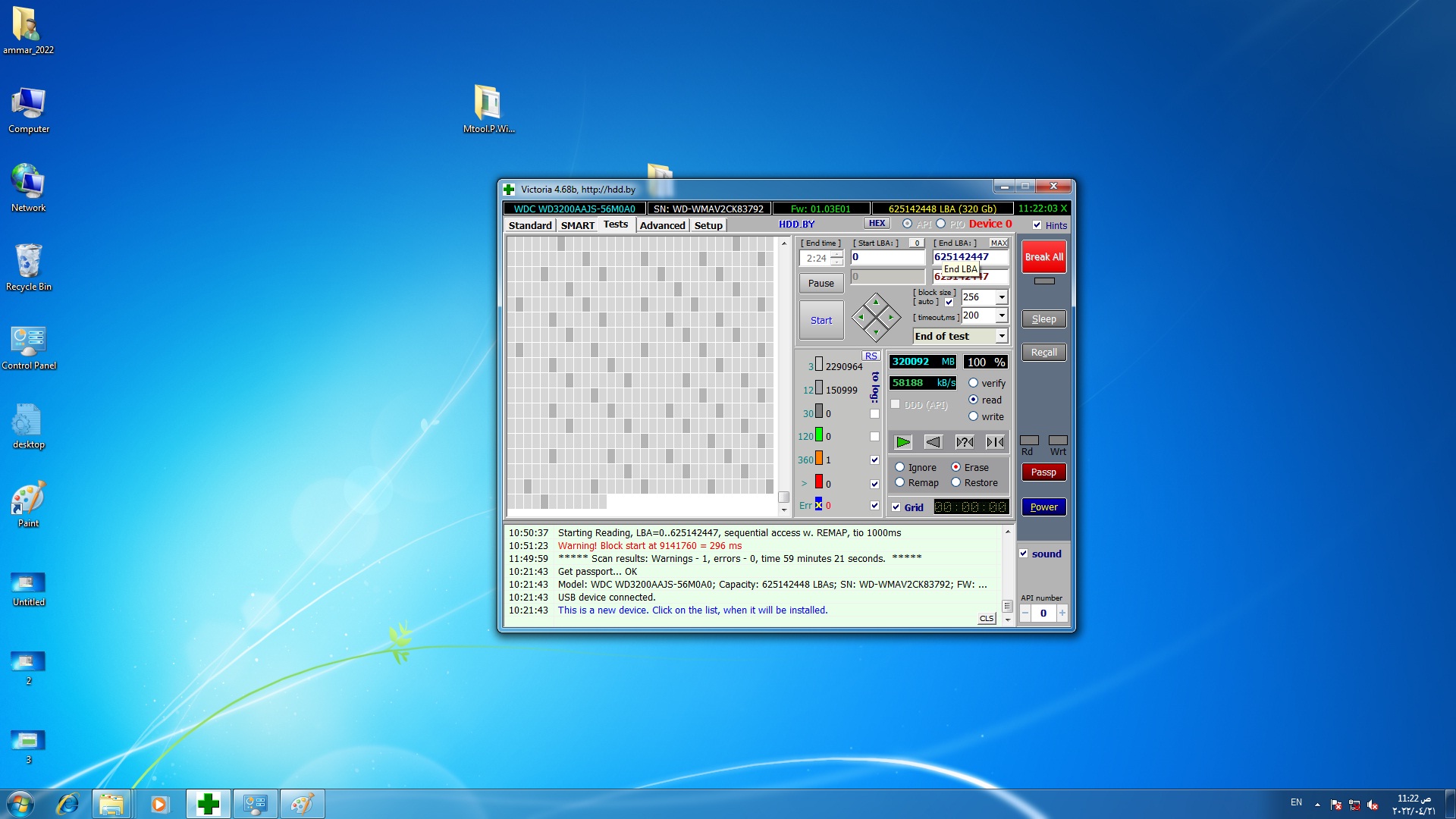Select the desktop shortcut icon named desktop
The height and width of the screenshot is (819, 1456).
tap(29, 425)
